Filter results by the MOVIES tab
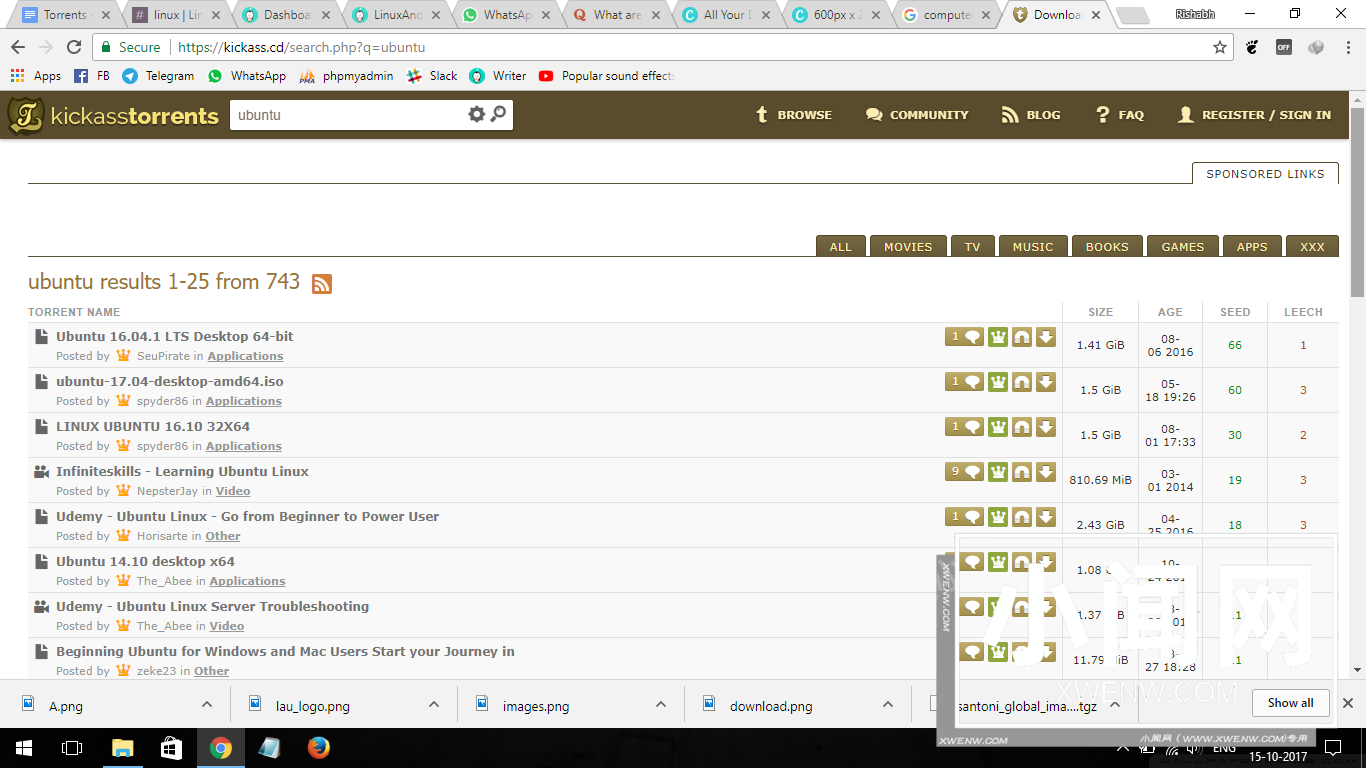The height and width of the screenshot is (768, 1366). tap(908, 246)
